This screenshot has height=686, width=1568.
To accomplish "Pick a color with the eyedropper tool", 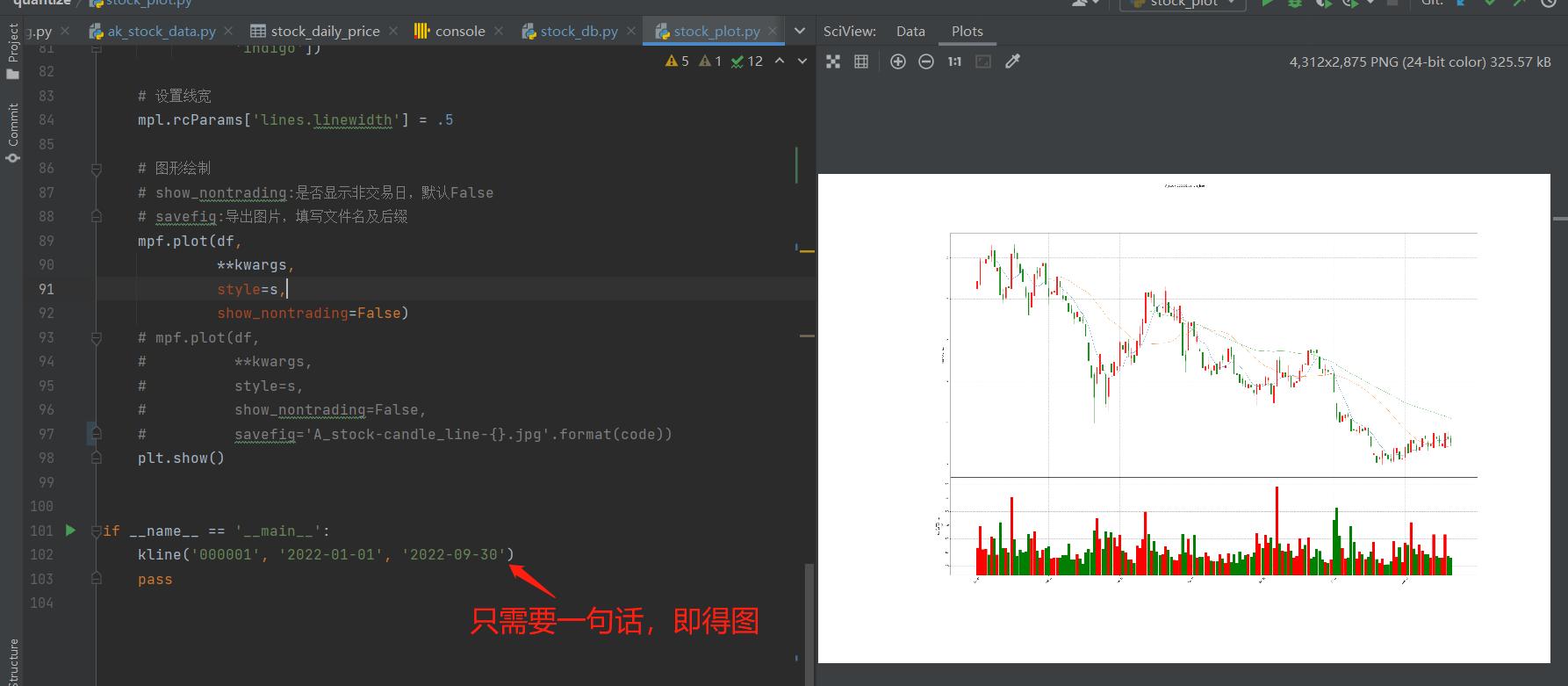I will [x=1012, y=61].
